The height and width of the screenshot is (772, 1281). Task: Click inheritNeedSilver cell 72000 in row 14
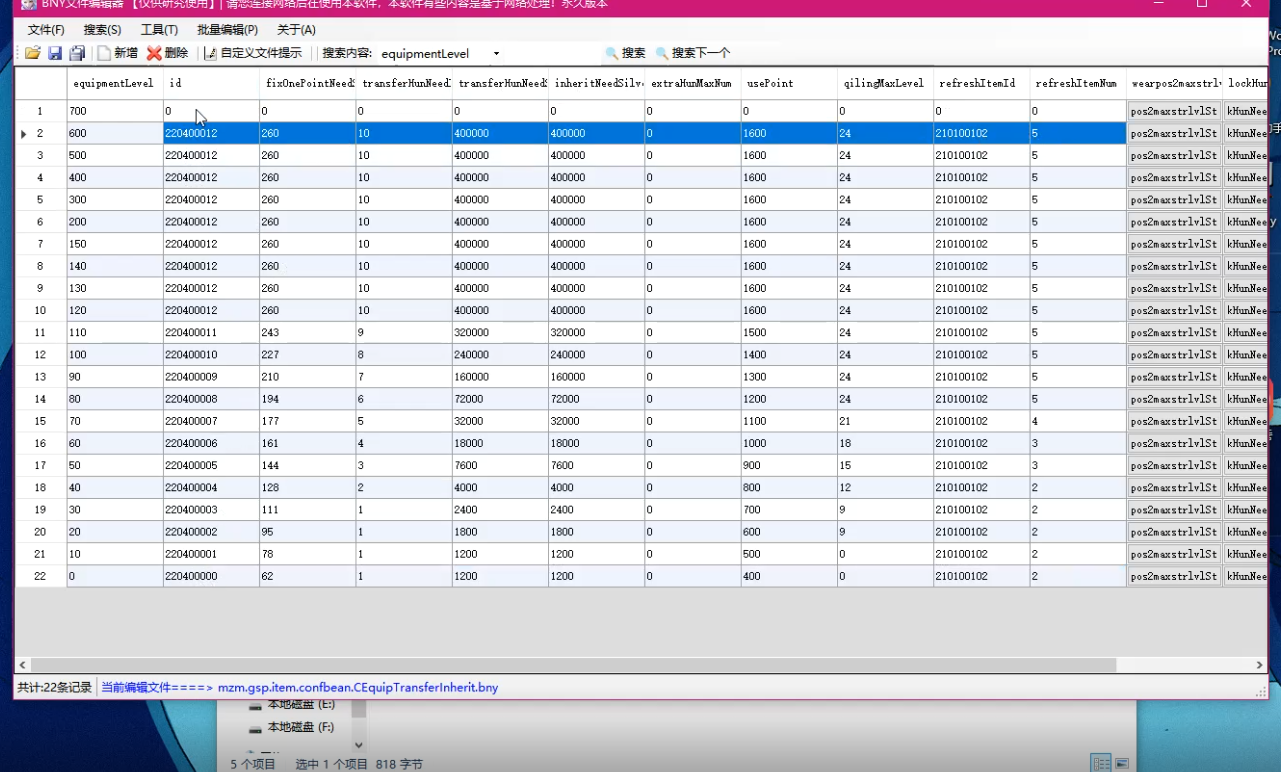point(596,399)
